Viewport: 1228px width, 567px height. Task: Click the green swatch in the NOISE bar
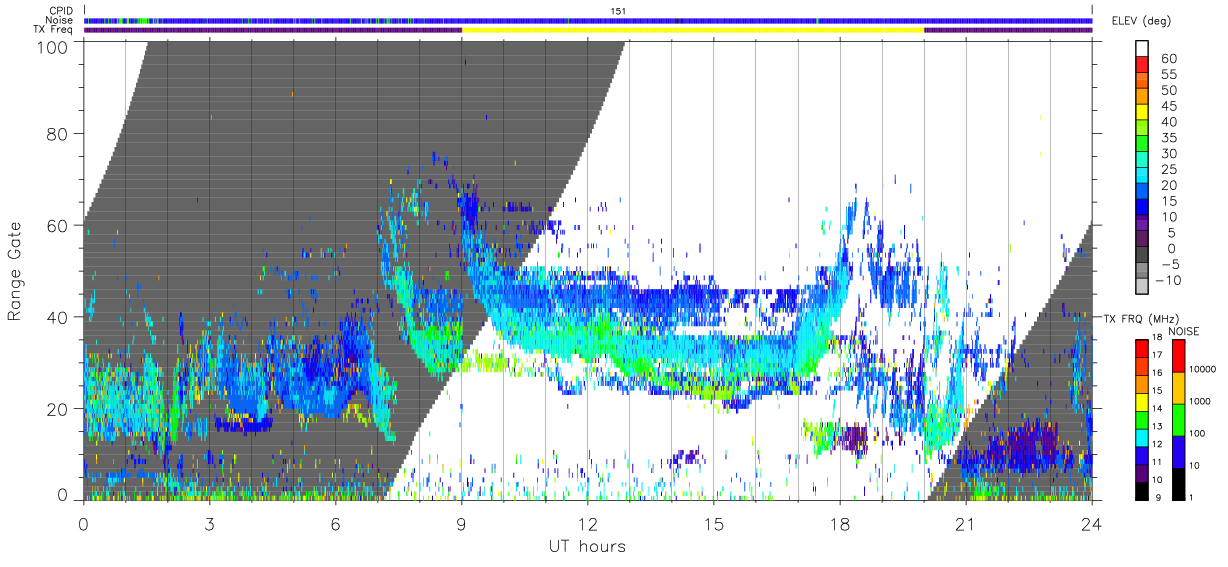[1178, 420]
